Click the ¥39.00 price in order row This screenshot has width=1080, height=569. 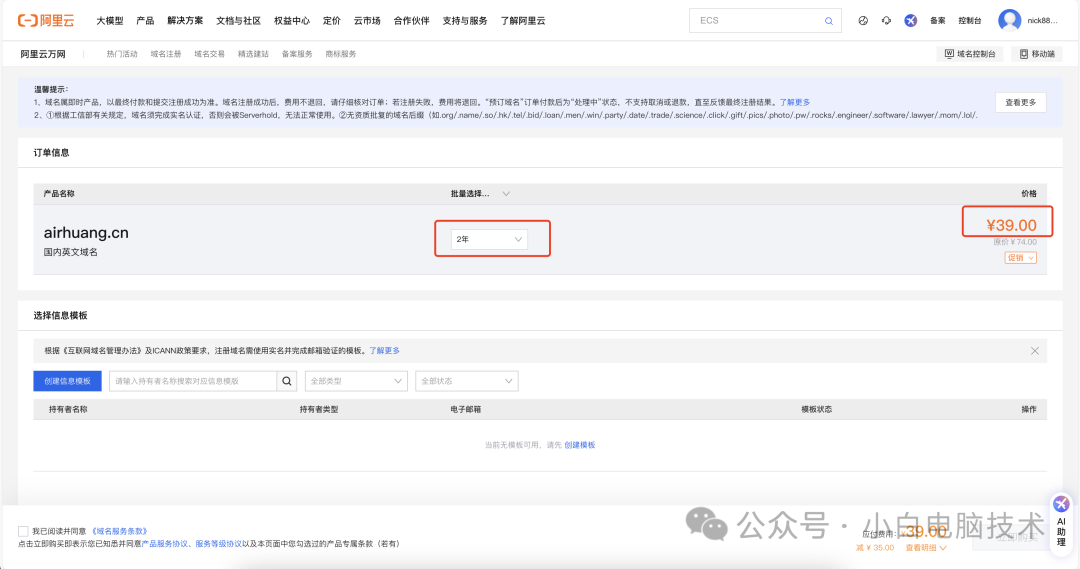click(1011, 225)
